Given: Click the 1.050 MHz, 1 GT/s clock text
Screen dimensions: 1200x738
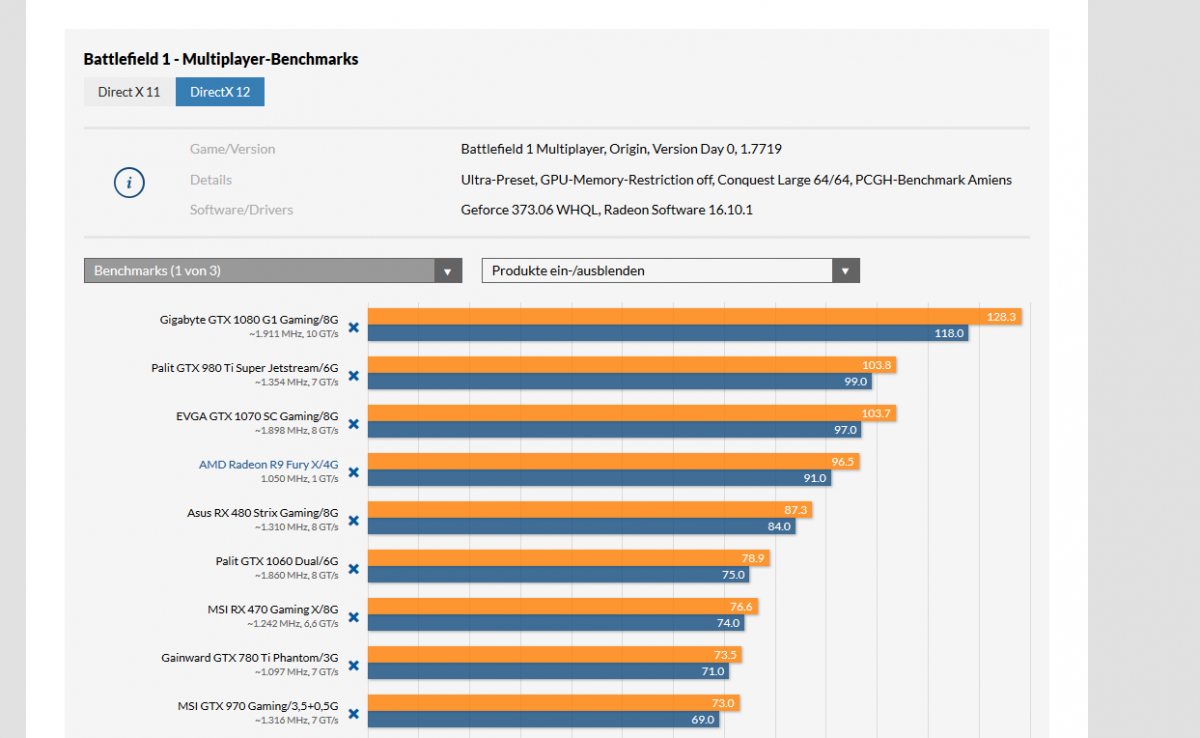Looking at the screenshot, I should [x=299, y=478].
